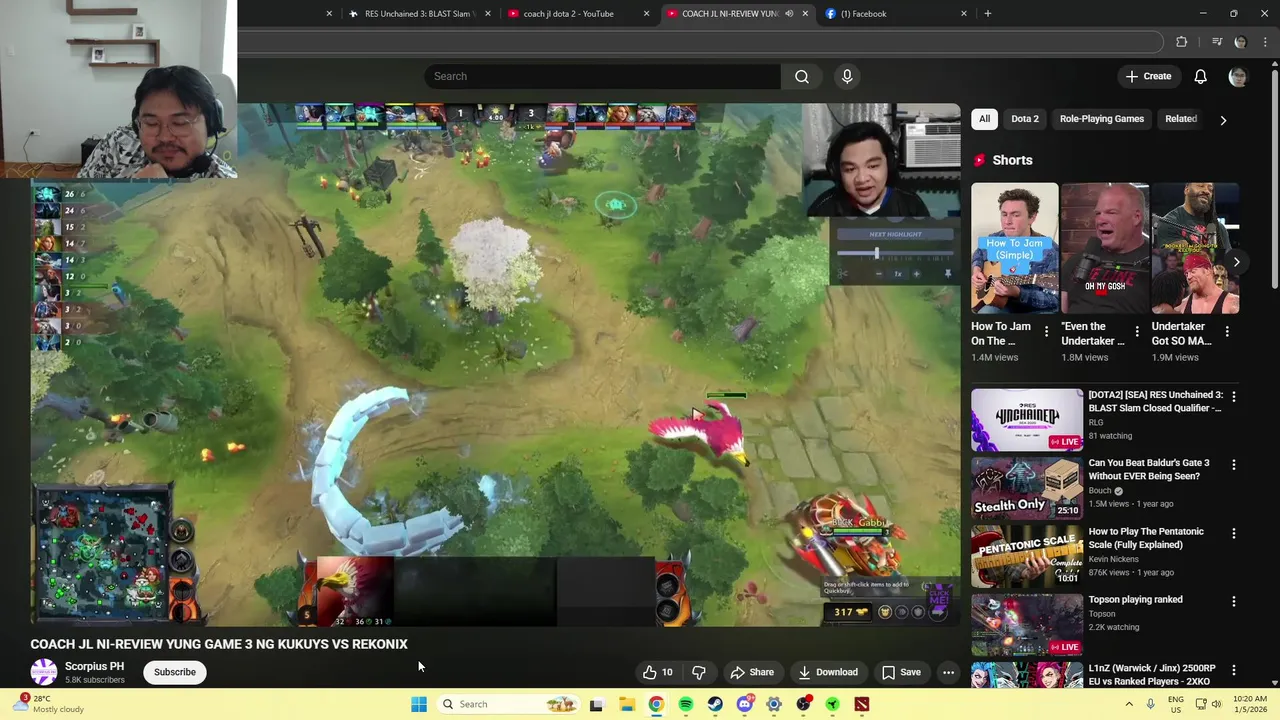Focus the YouTube search field

point(602,76)
